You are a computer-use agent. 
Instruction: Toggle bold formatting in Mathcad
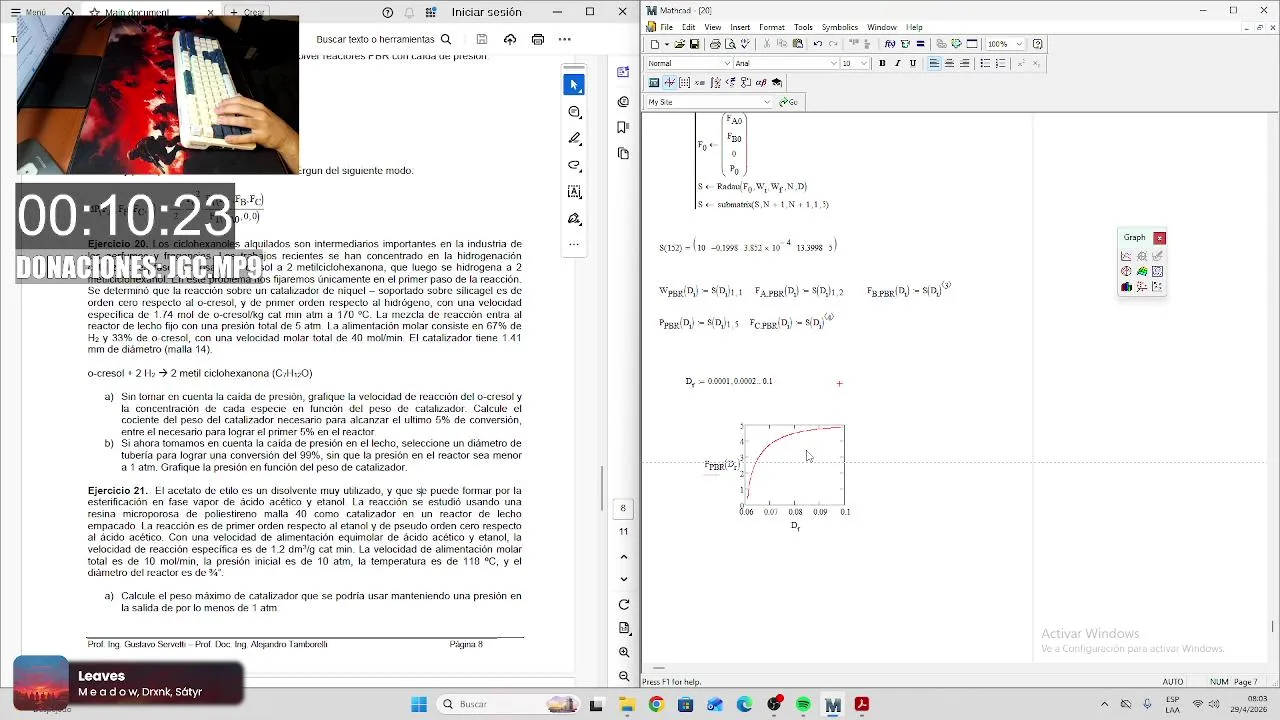click(x=882, y=63)
